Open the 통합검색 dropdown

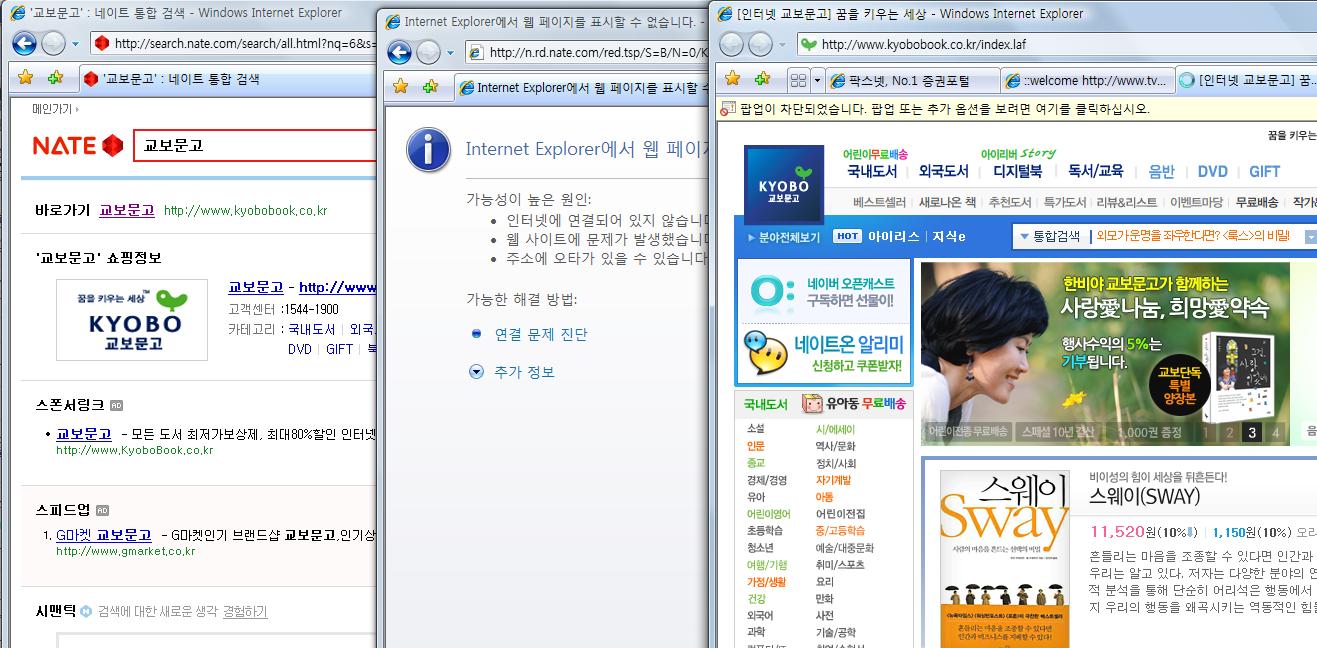(x=1049, y=236)
